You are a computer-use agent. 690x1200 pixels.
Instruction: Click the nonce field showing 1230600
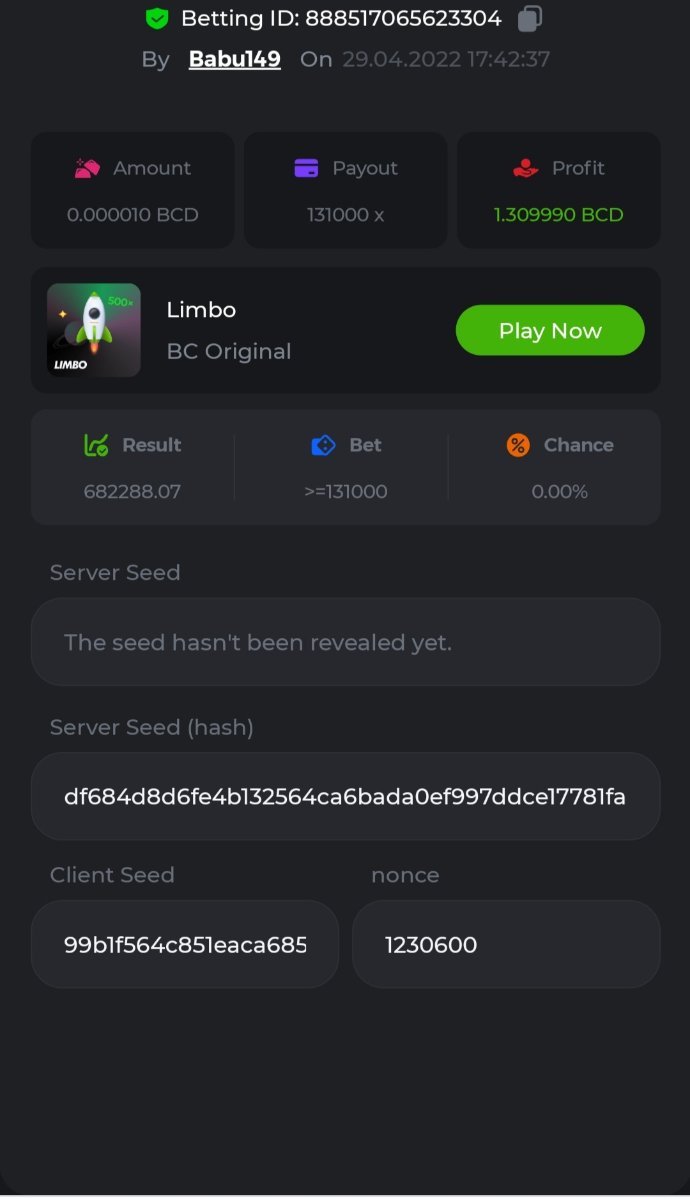pyautogui.click(x=506, y=944)
